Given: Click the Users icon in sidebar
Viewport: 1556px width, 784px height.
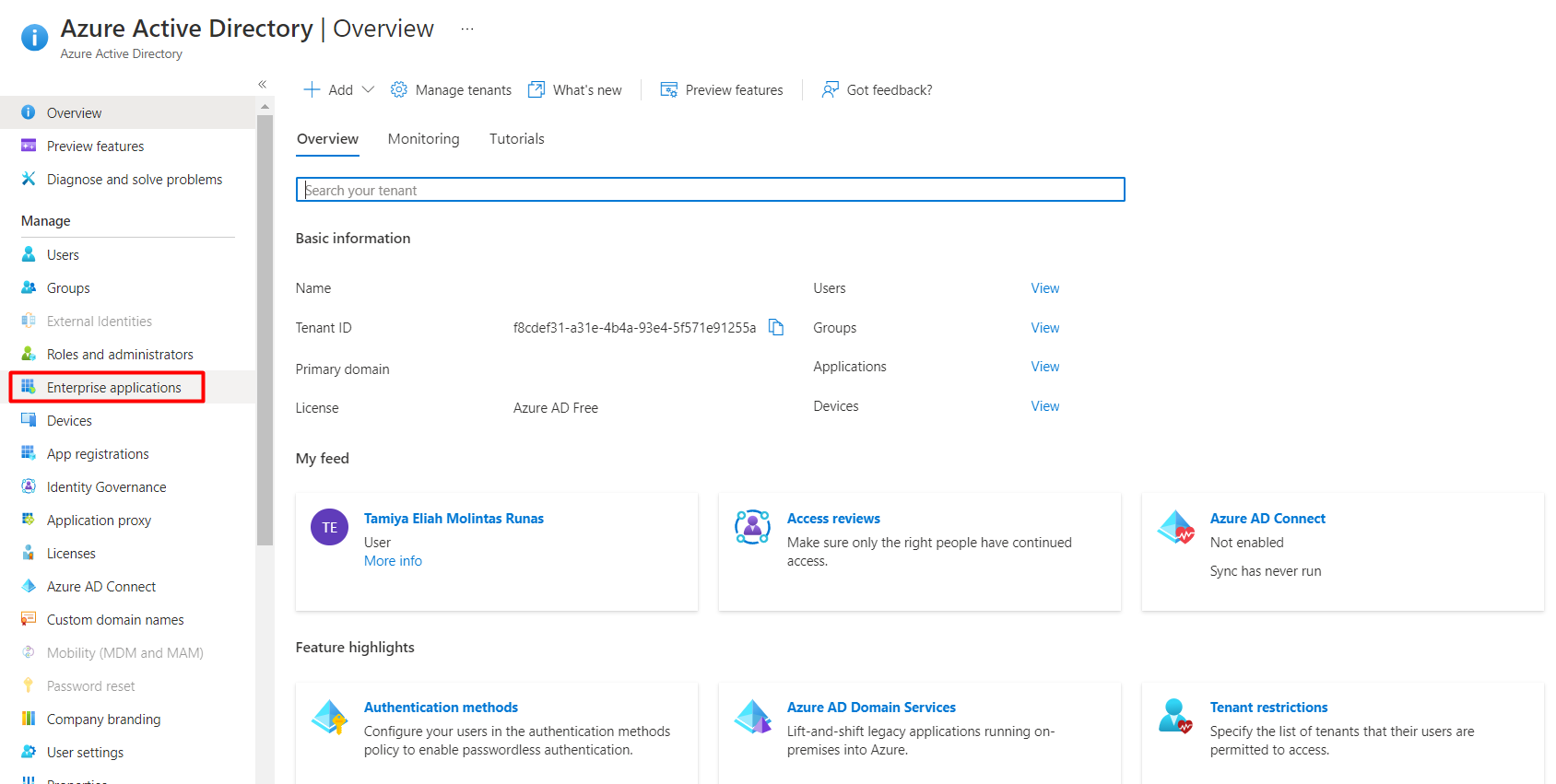Looking at the screenshot, I should (x=29, y=254).
